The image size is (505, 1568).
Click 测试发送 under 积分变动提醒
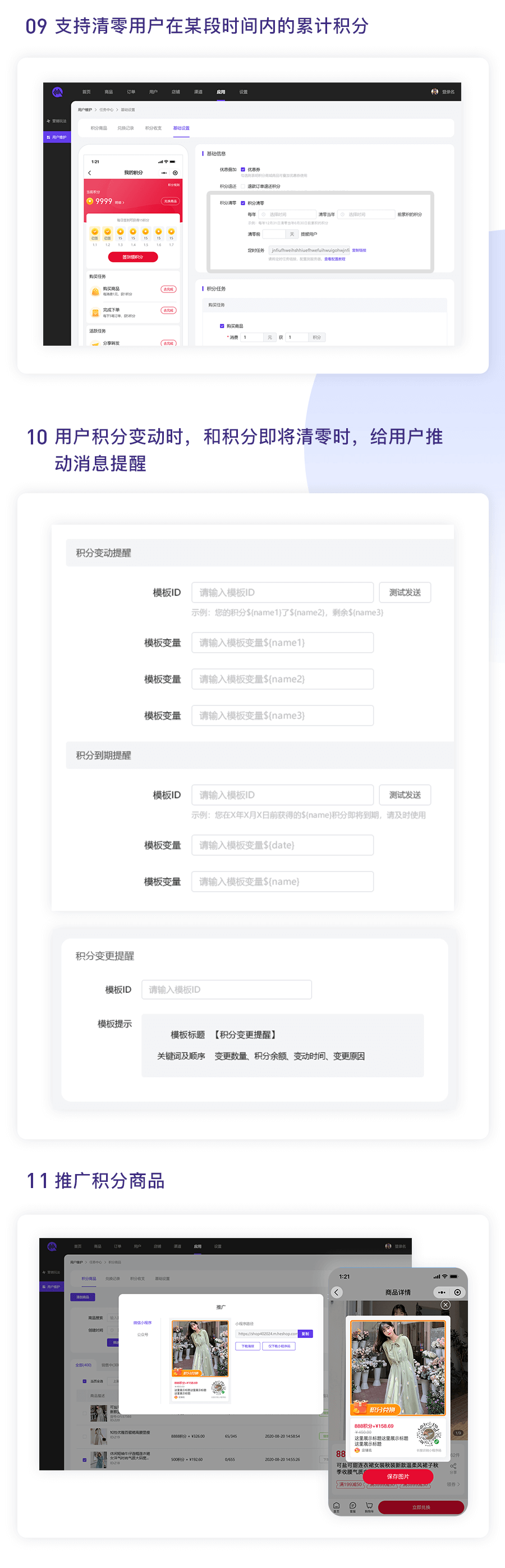(405, 592)
